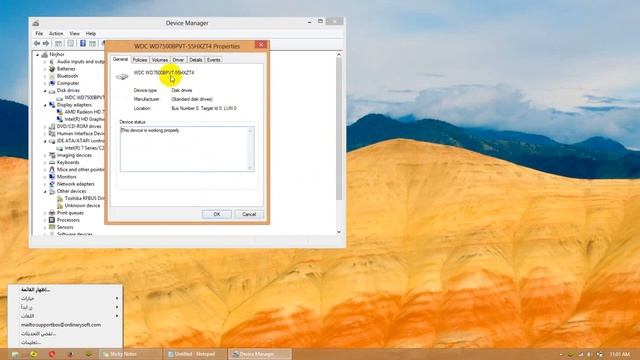Select Unknown device in the tree

pyautogui.click(x=82, y=206)
